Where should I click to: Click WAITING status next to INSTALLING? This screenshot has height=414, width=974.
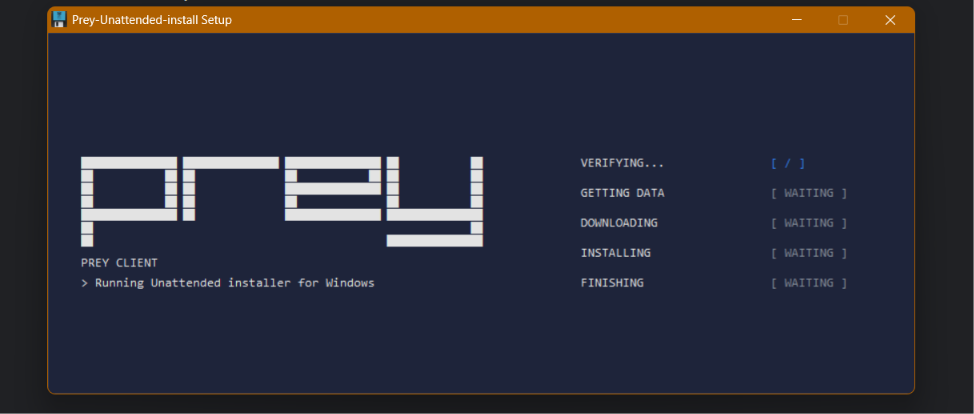click(x=809, y=253)
